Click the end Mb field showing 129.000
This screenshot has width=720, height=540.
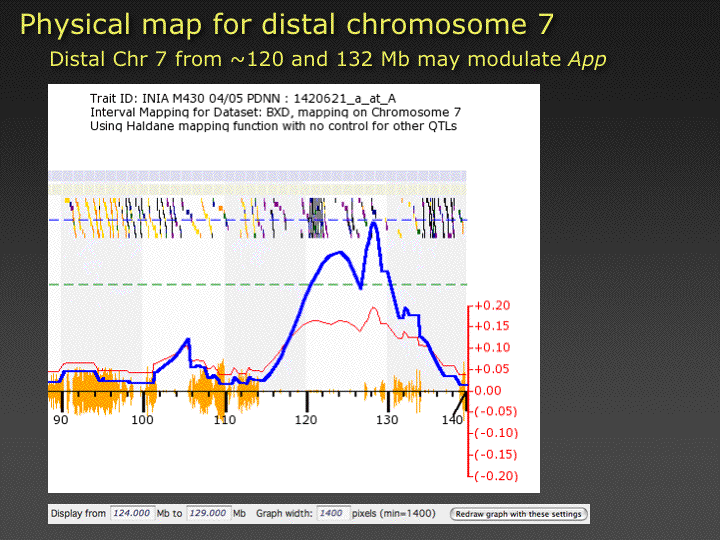208,513
